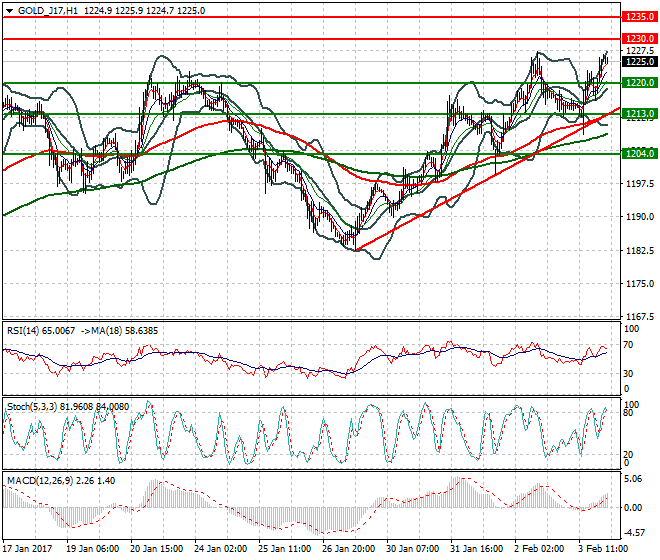The height and width of the screenshot is (560, 660).
Task: Click the 26 Jan 20:00 time label
Action: point(349,549)
